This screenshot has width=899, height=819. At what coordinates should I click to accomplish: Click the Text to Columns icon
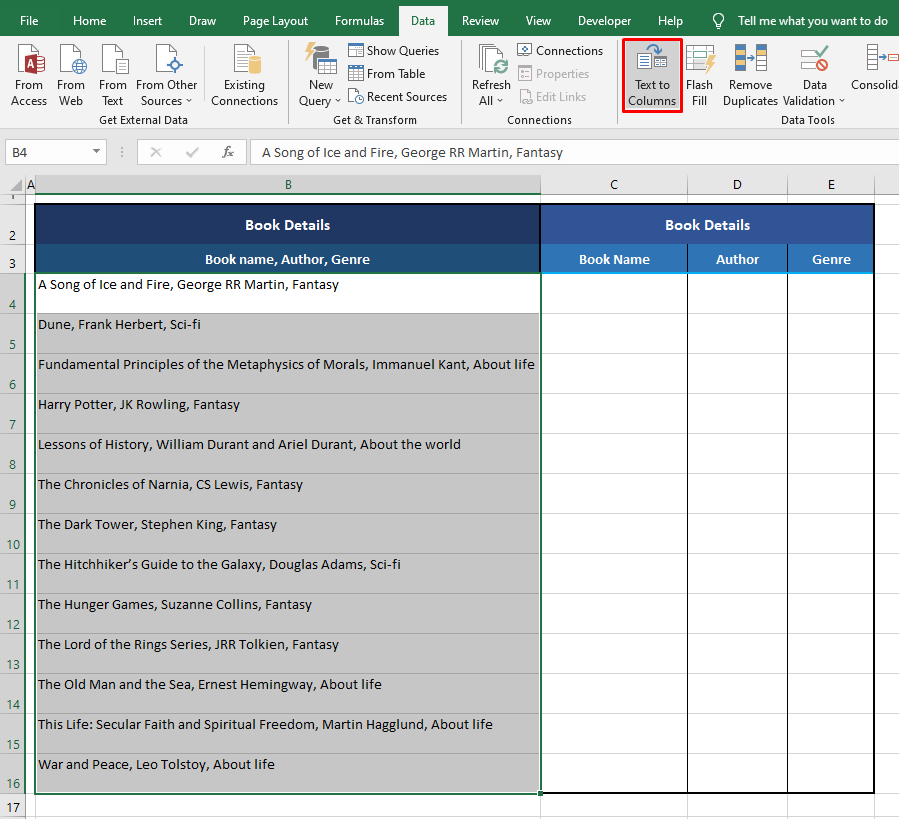tap(651, 75)
